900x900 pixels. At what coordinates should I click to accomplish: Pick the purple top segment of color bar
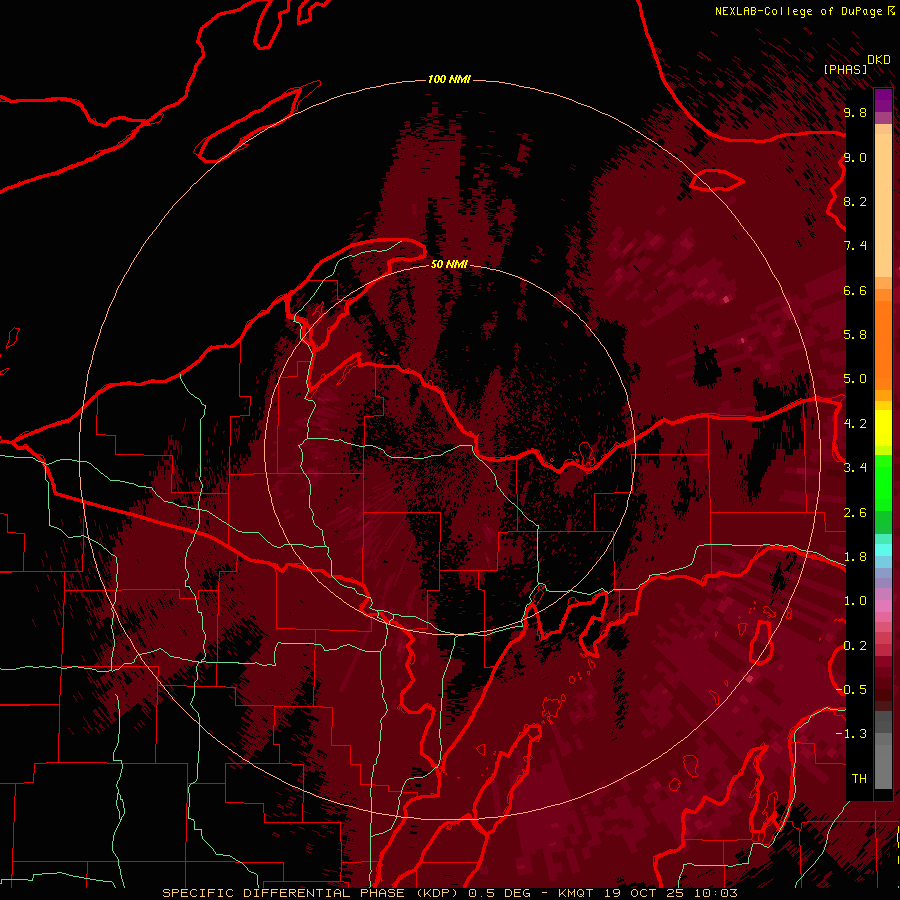click(x=883, y=100)
